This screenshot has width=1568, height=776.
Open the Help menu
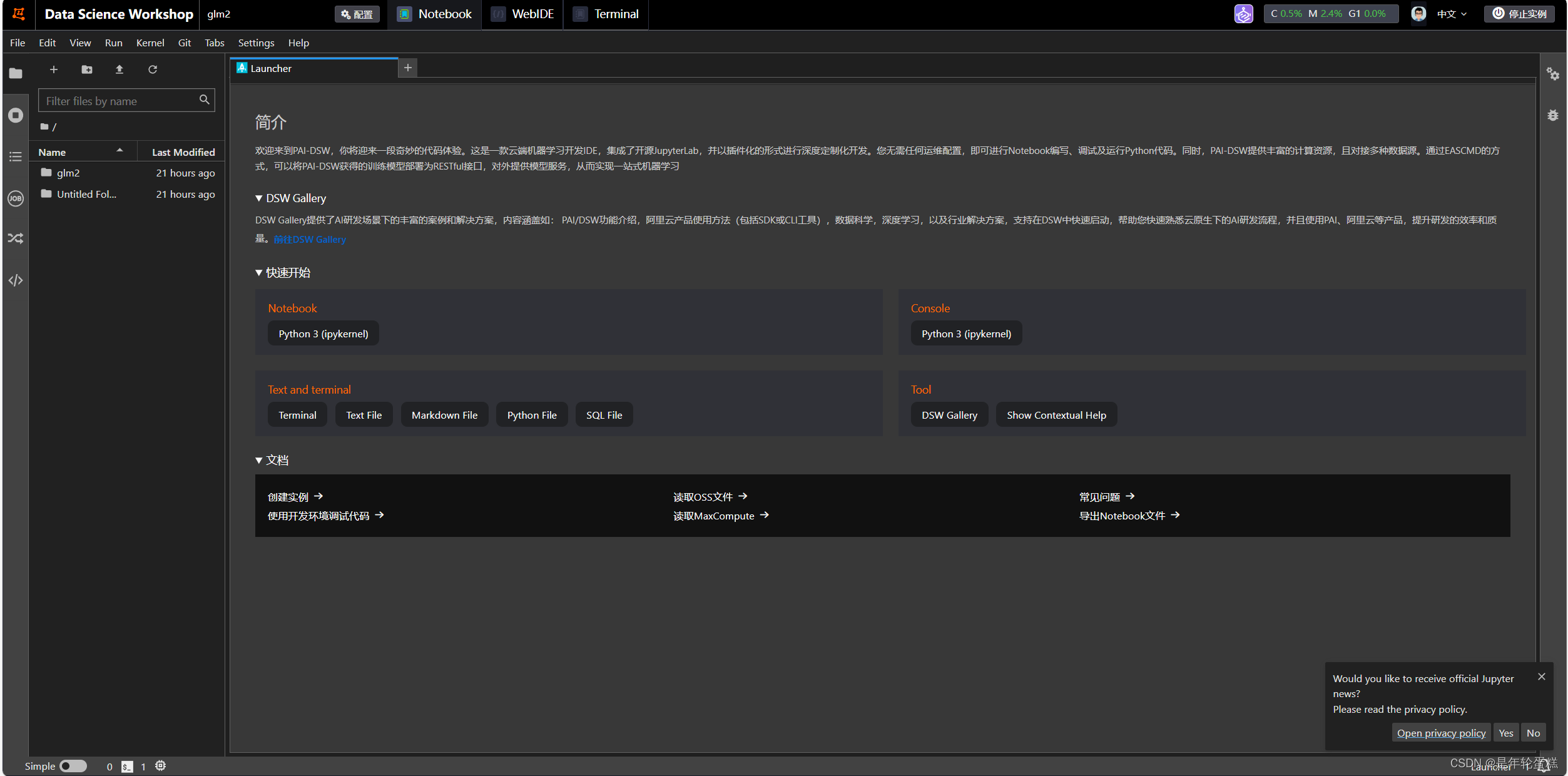[298, 43]
